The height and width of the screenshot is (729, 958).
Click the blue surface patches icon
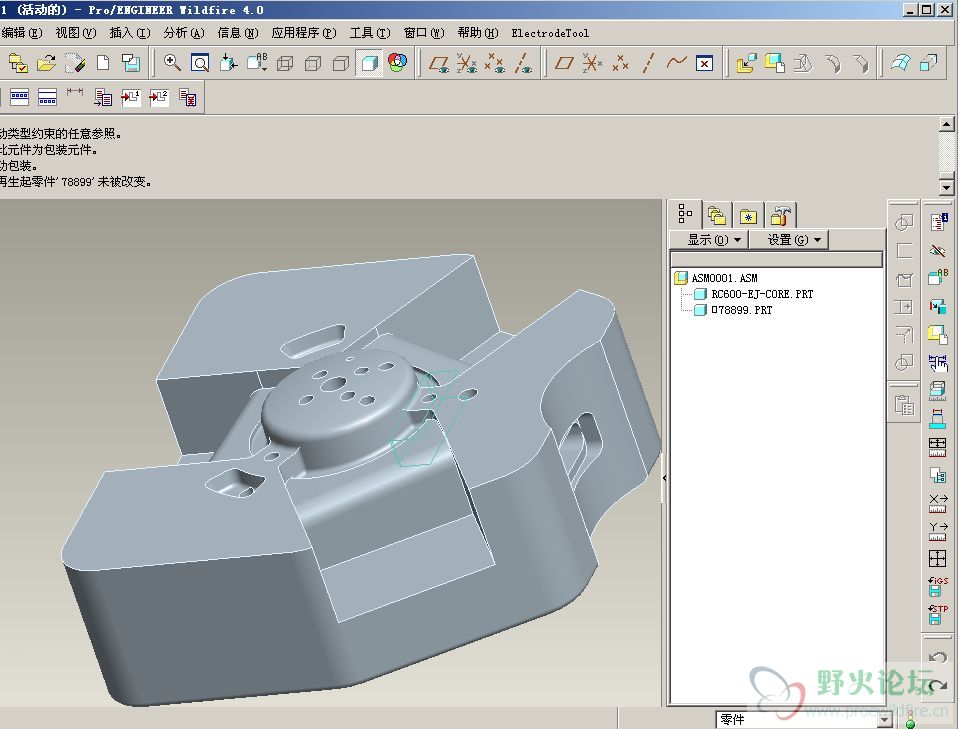[901, 63]
